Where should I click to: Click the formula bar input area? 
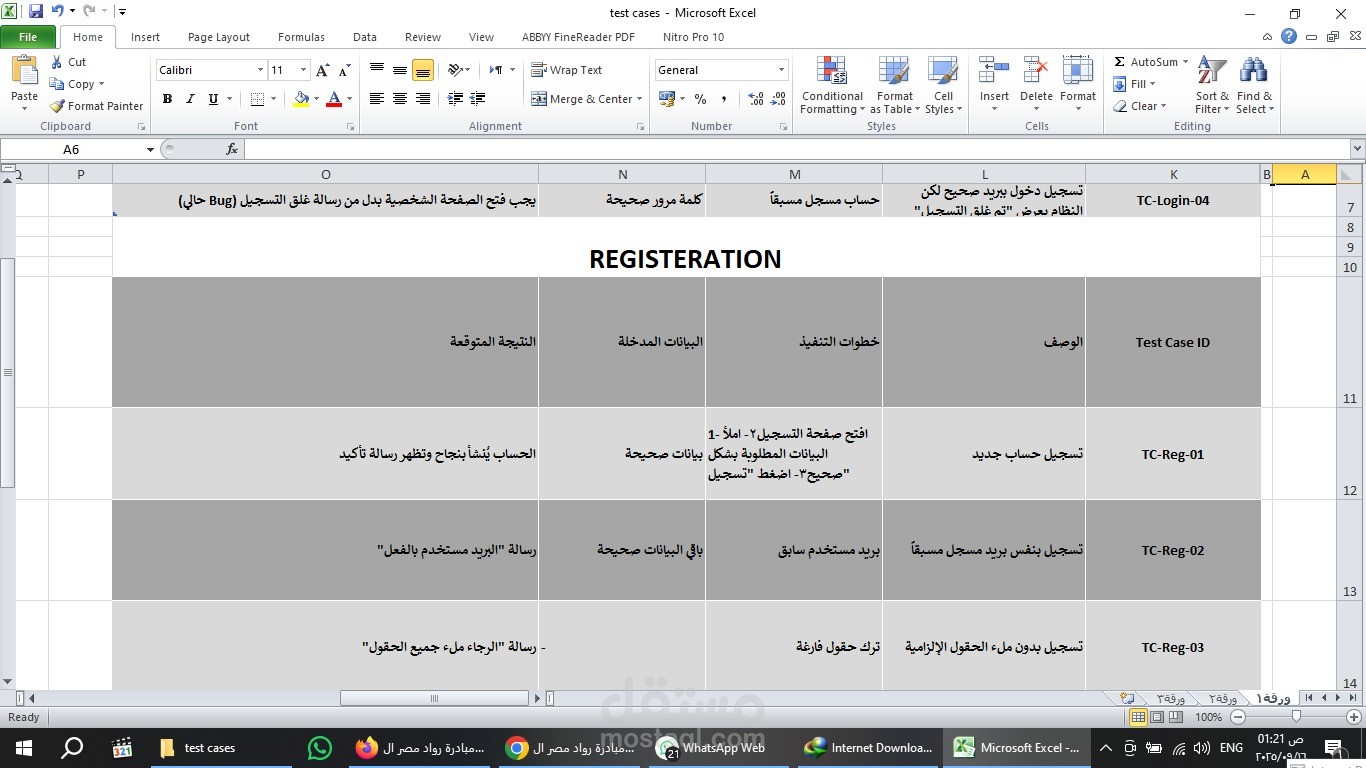[797, 149]
